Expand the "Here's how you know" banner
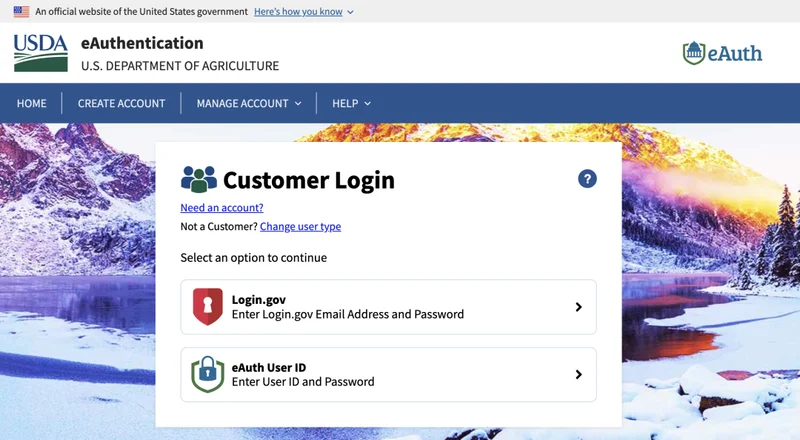This screenshot has height=440, width=800. (x=303, y=11)
